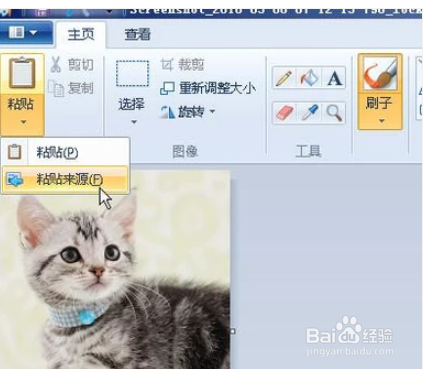
Task: Open the Select (选择) dropdown arrow
Action: point(134,122)
